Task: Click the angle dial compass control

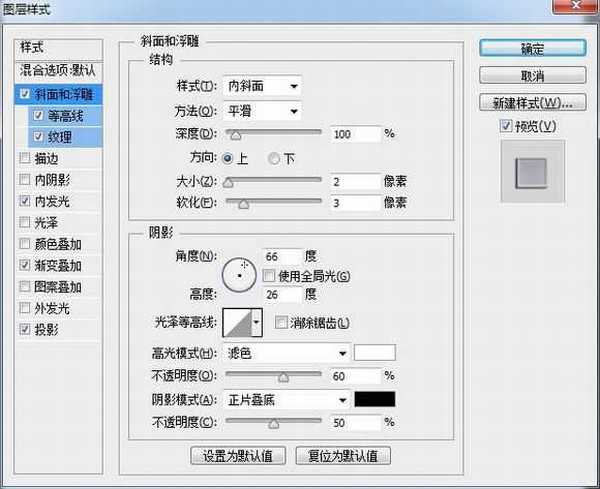Action: 241,271
